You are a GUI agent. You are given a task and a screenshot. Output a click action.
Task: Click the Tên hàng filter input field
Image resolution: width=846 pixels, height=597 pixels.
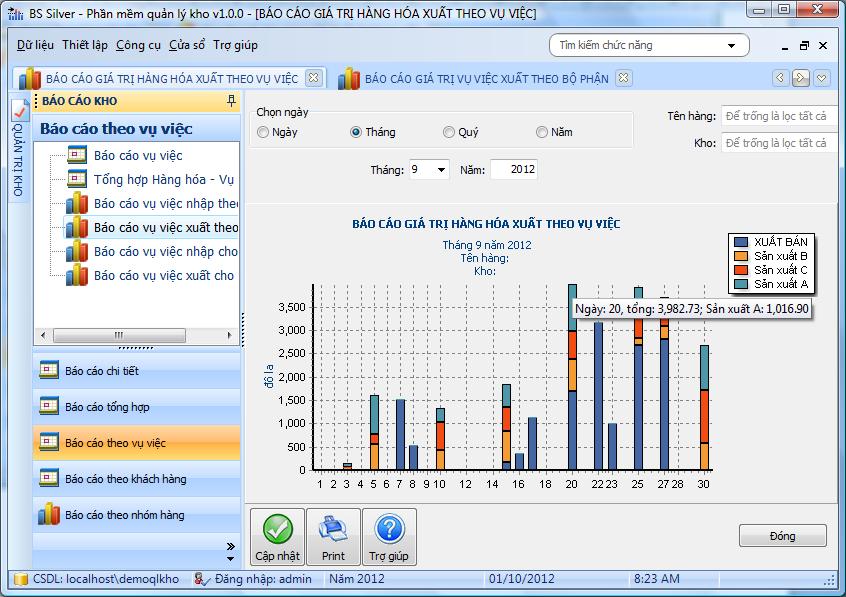(778, 116)
